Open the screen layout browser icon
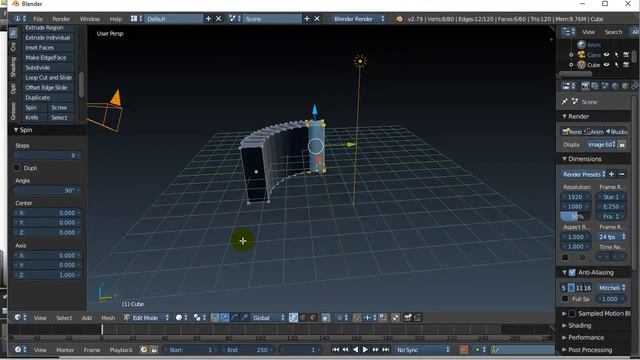 136,19
